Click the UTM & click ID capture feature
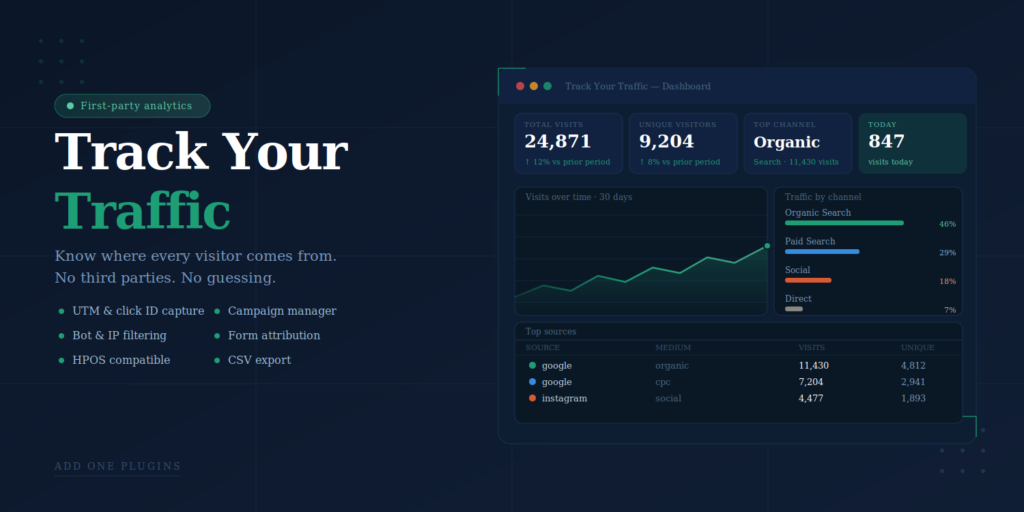Viewport: 1024px width, 512px height. (x=138, y=311)
